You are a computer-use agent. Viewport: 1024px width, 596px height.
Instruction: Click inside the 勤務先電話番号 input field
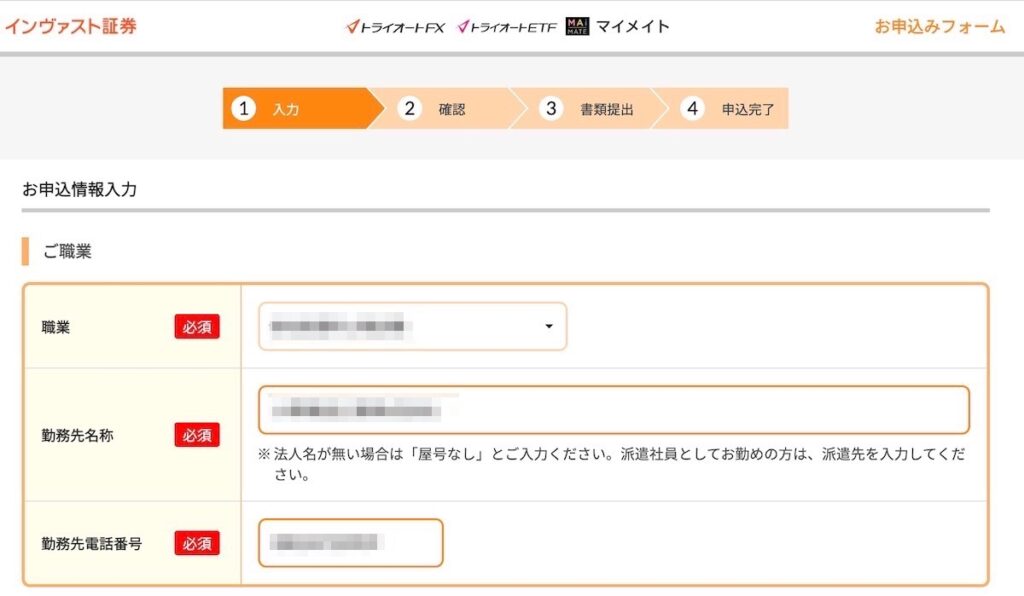point(350,543)
